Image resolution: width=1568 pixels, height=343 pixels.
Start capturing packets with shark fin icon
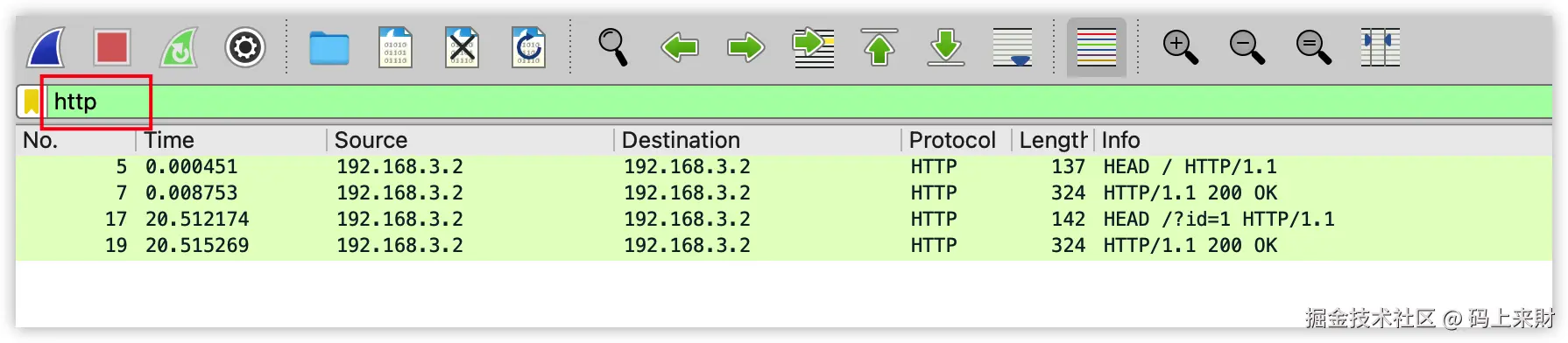pos(46,46)
